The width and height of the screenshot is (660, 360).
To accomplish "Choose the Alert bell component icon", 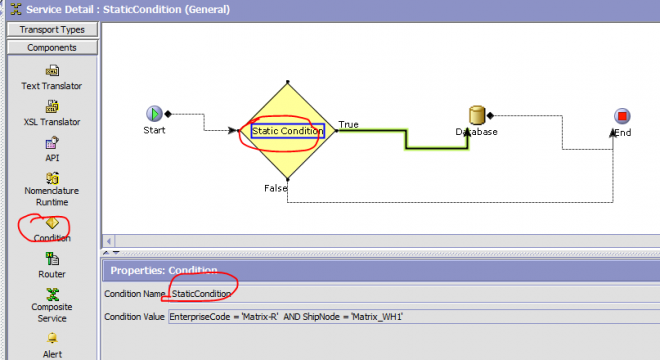I will coord(52,338).
